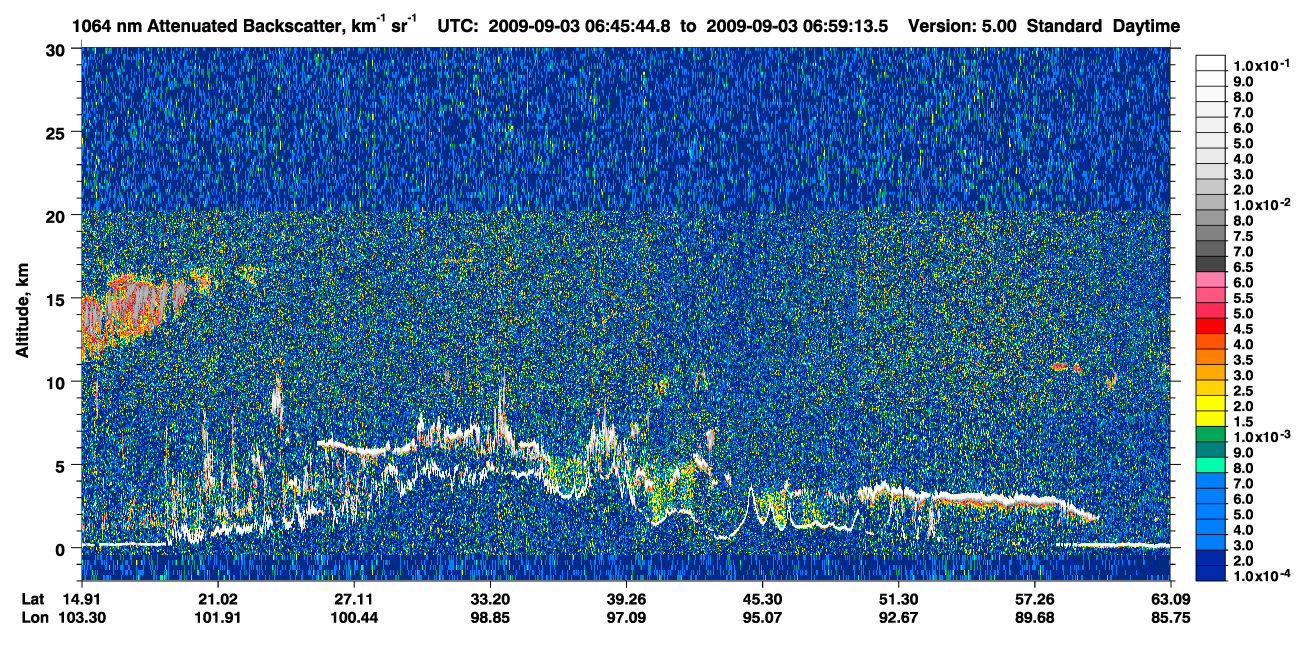Click the 'Altitude, km' axis label
This screenshot has height=667, width=1300.
point(20,313)
